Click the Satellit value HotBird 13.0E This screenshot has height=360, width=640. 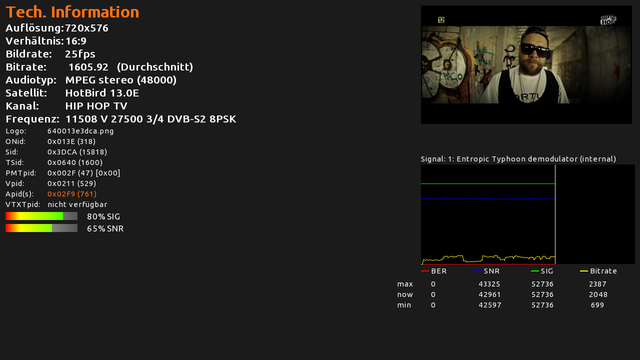[x=102, y=93]
